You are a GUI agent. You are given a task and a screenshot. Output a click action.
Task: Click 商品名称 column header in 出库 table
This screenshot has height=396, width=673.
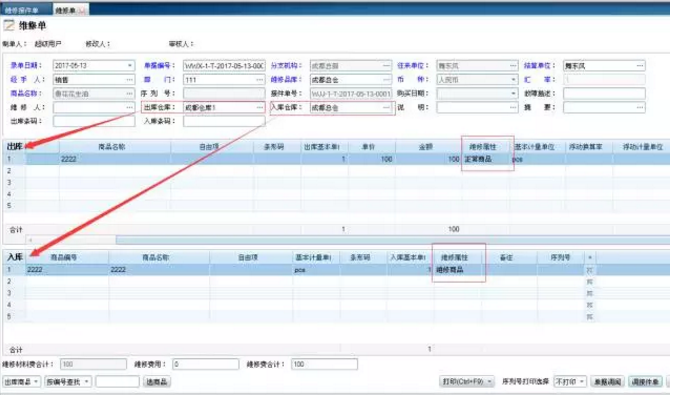[112, 147]
